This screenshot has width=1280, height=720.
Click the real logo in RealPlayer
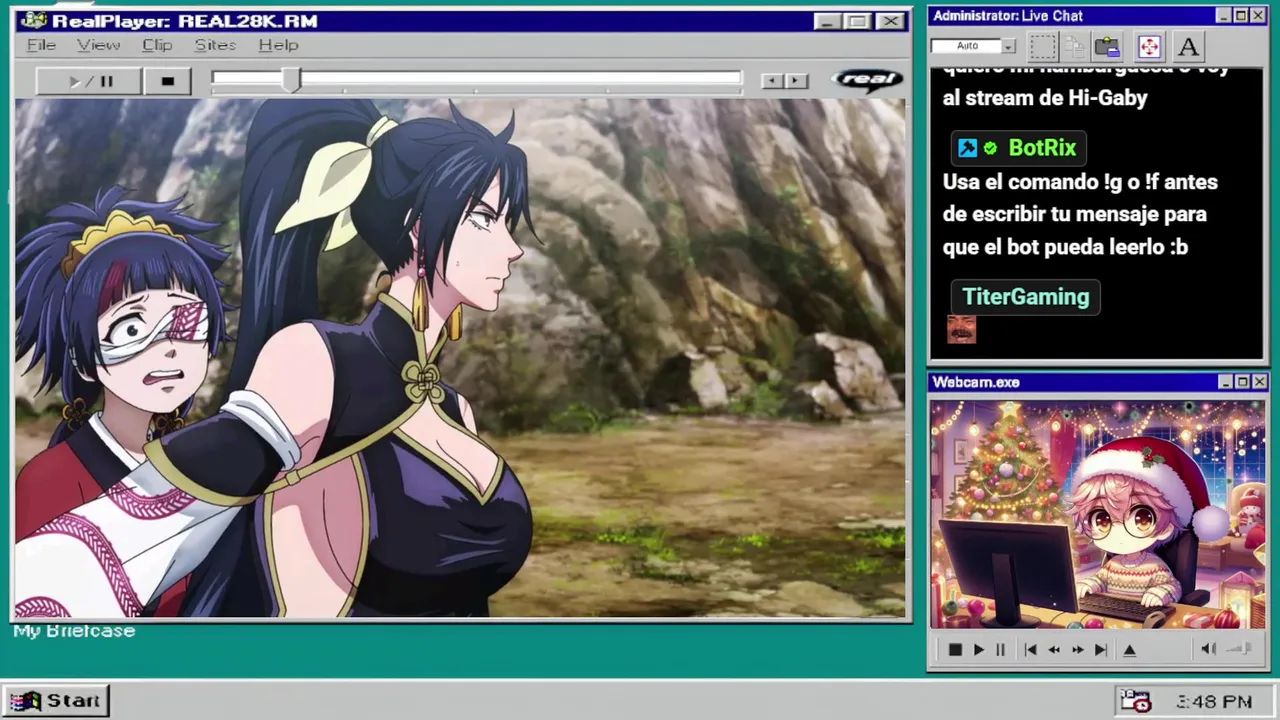[867, 80]
